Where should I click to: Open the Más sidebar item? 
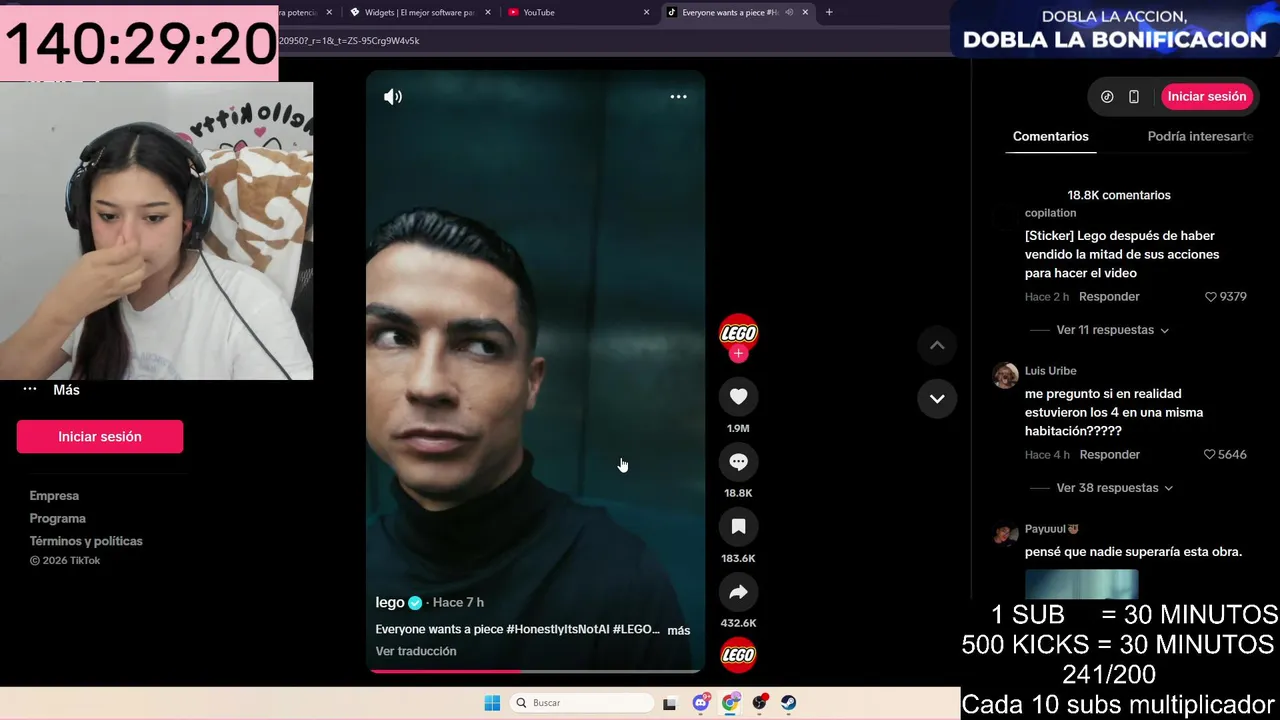click(66, 390)
